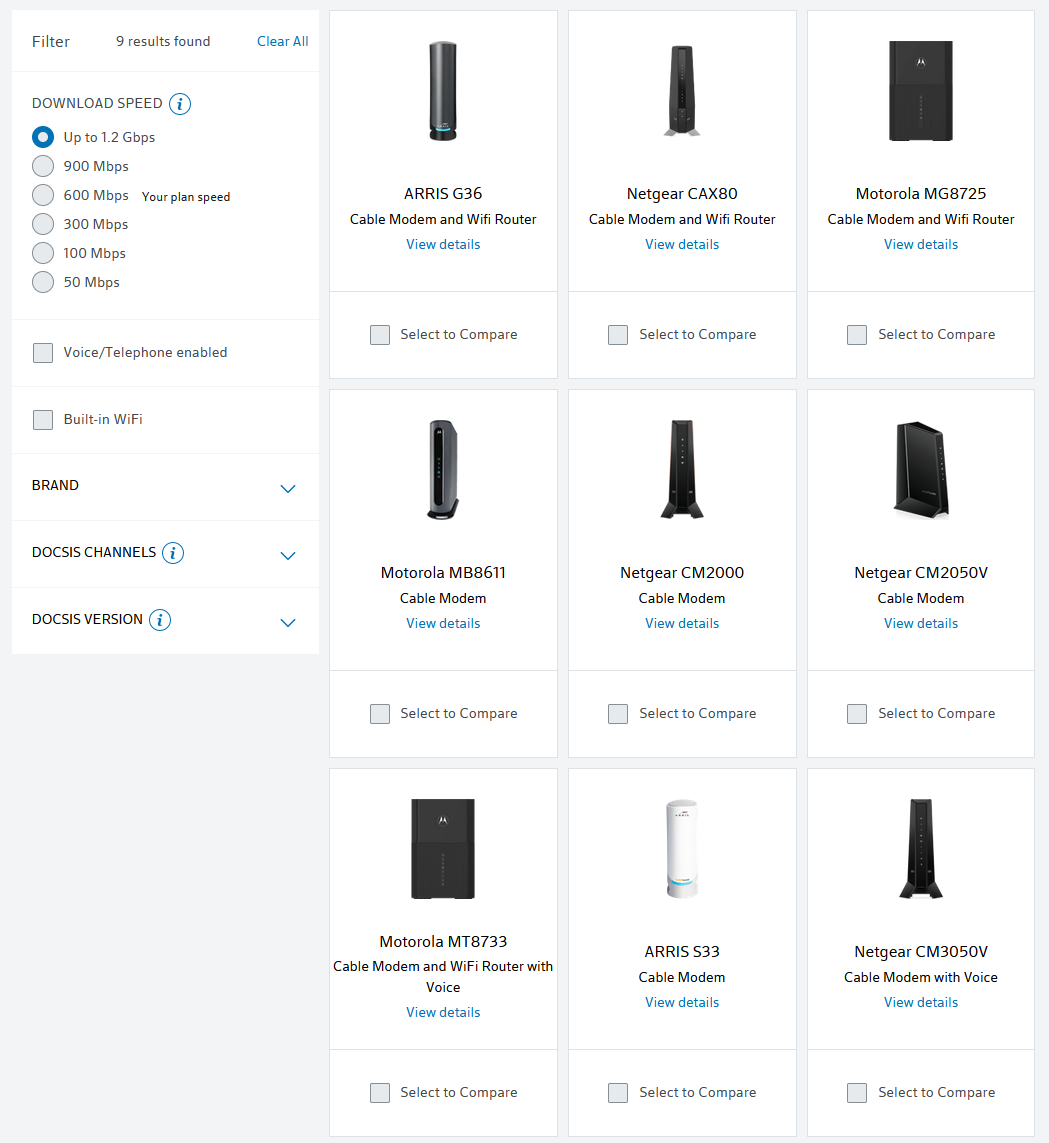Image resolution: width=1049 pixels, height=1143 pixels.
Task: Click the '9 results found' text
Action: pos(163,42)
